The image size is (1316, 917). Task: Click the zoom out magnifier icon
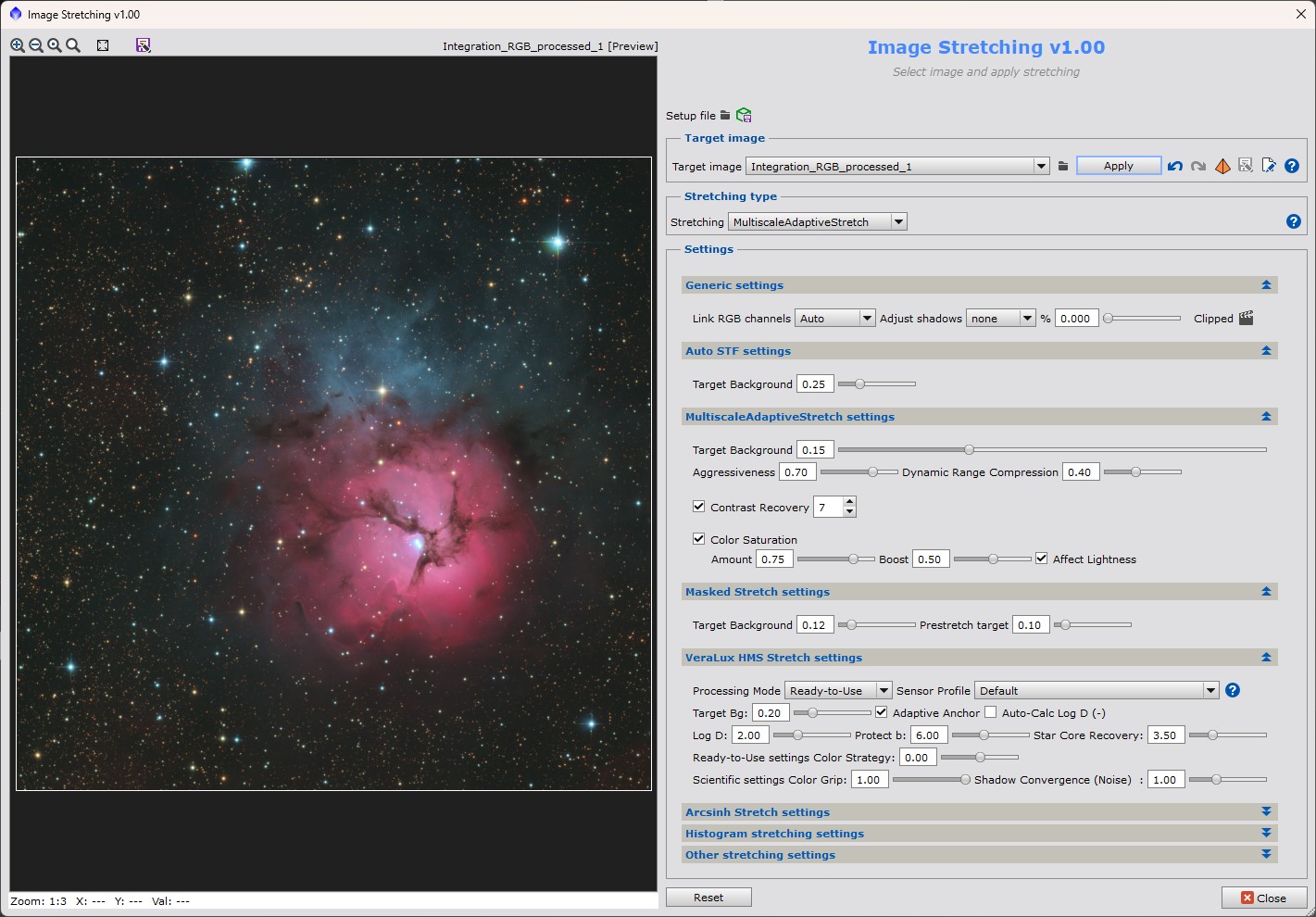pos(36,45)
